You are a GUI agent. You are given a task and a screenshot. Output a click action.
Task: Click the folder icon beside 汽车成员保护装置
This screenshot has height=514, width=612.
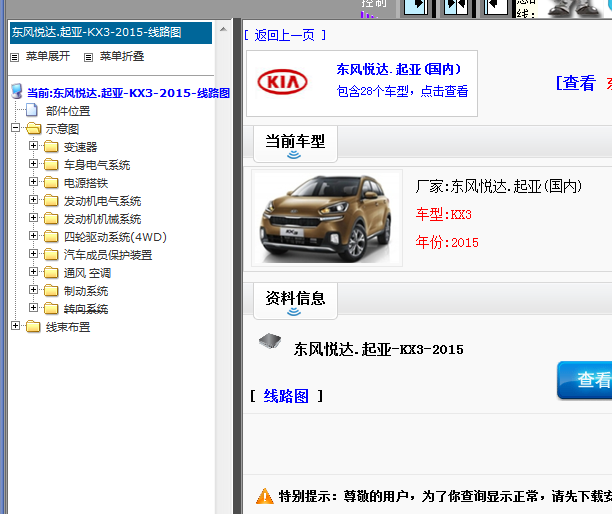pos(51,254)
